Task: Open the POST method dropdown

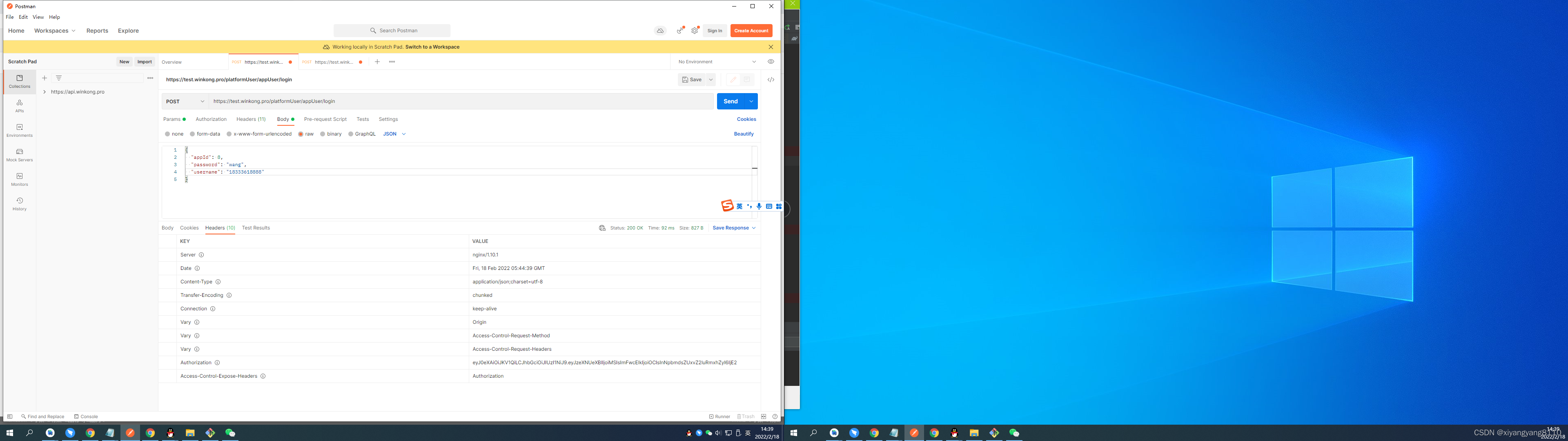Action: tap(185, 102)
